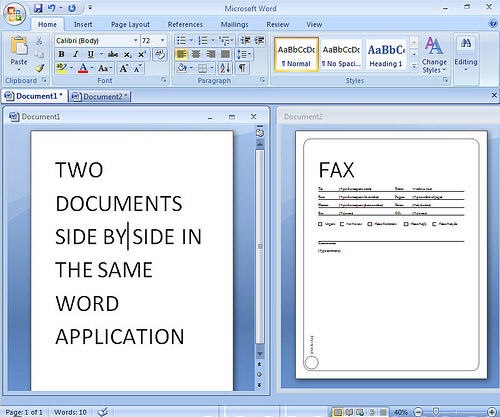This screenshot has height=417, width=500.
Task: Open Change Styles gallery
Action: [x=434, y=55]
